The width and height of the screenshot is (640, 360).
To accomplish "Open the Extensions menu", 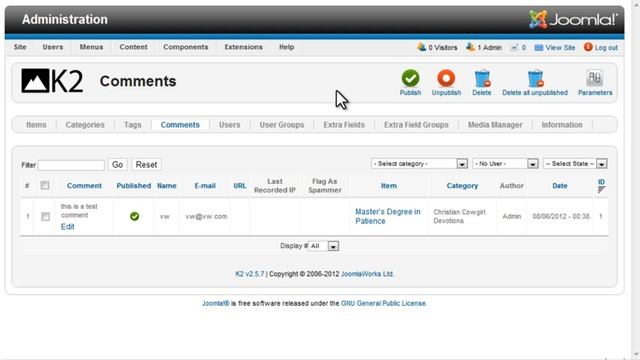I will (244, 47).
